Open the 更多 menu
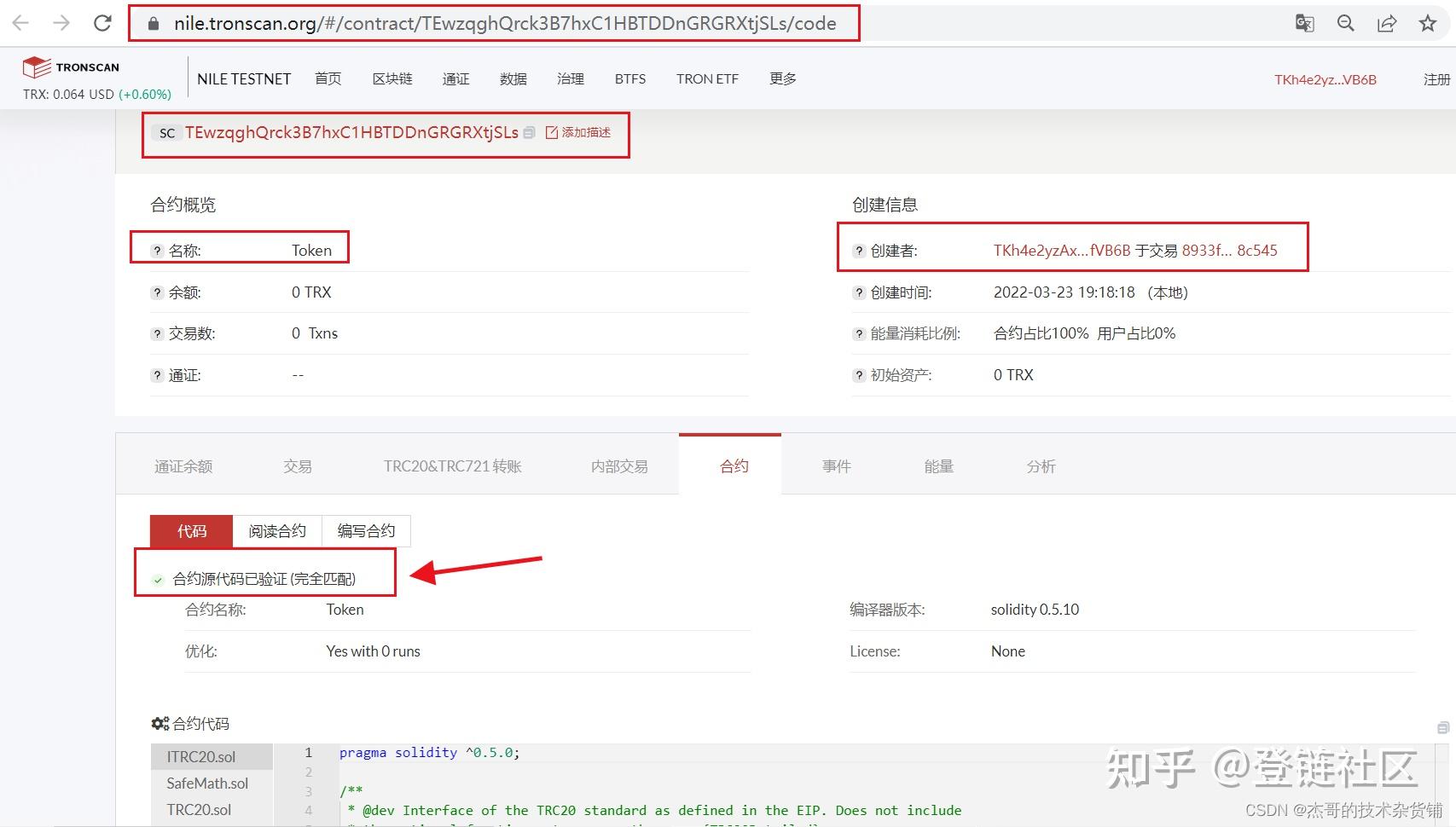This screenshot has width=1456, height=827. pos(783,78)
